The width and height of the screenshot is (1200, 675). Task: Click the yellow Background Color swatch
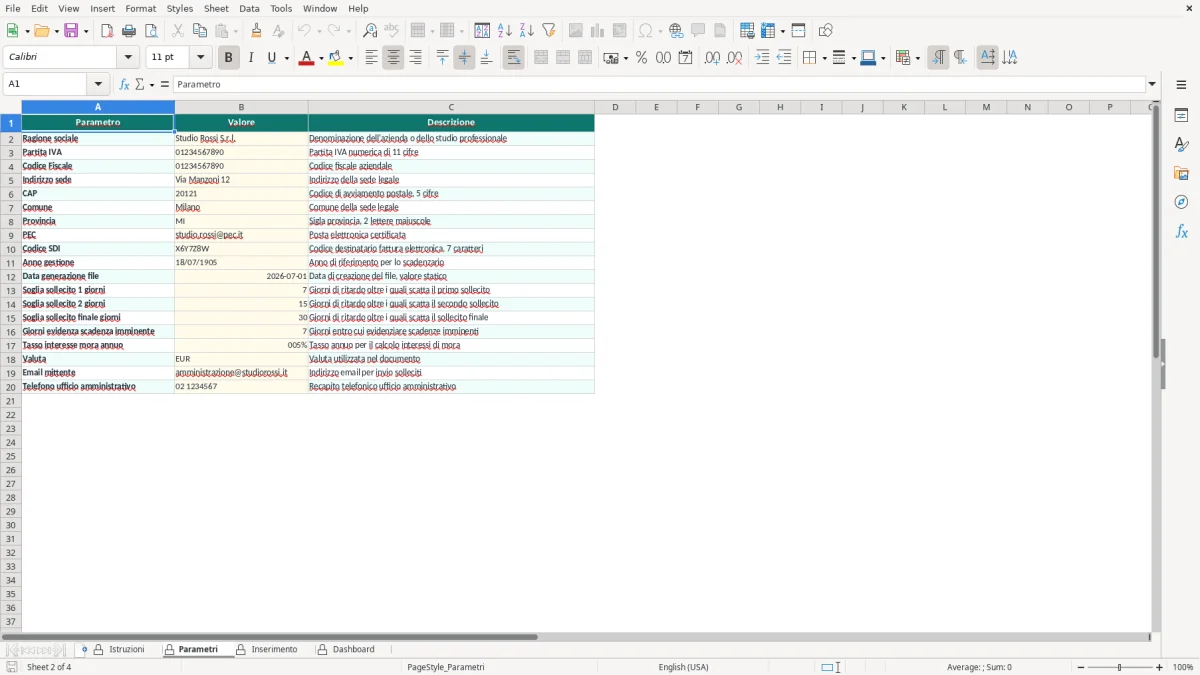(336, 58)
